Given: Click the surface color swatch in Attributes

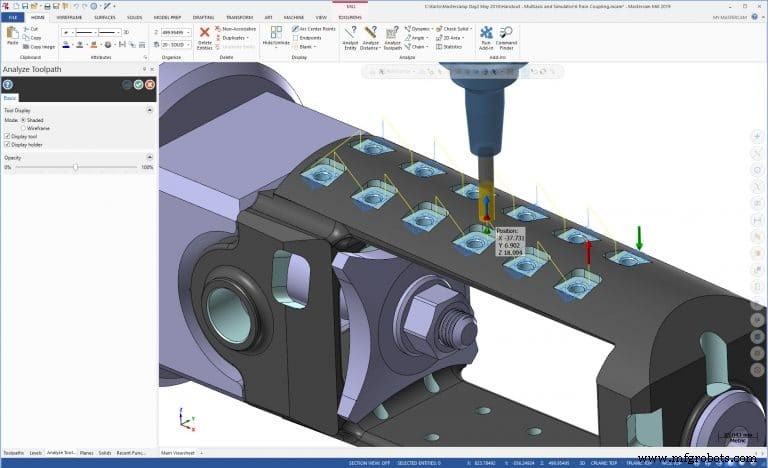Looking at the screenshot, I should 94,45.
